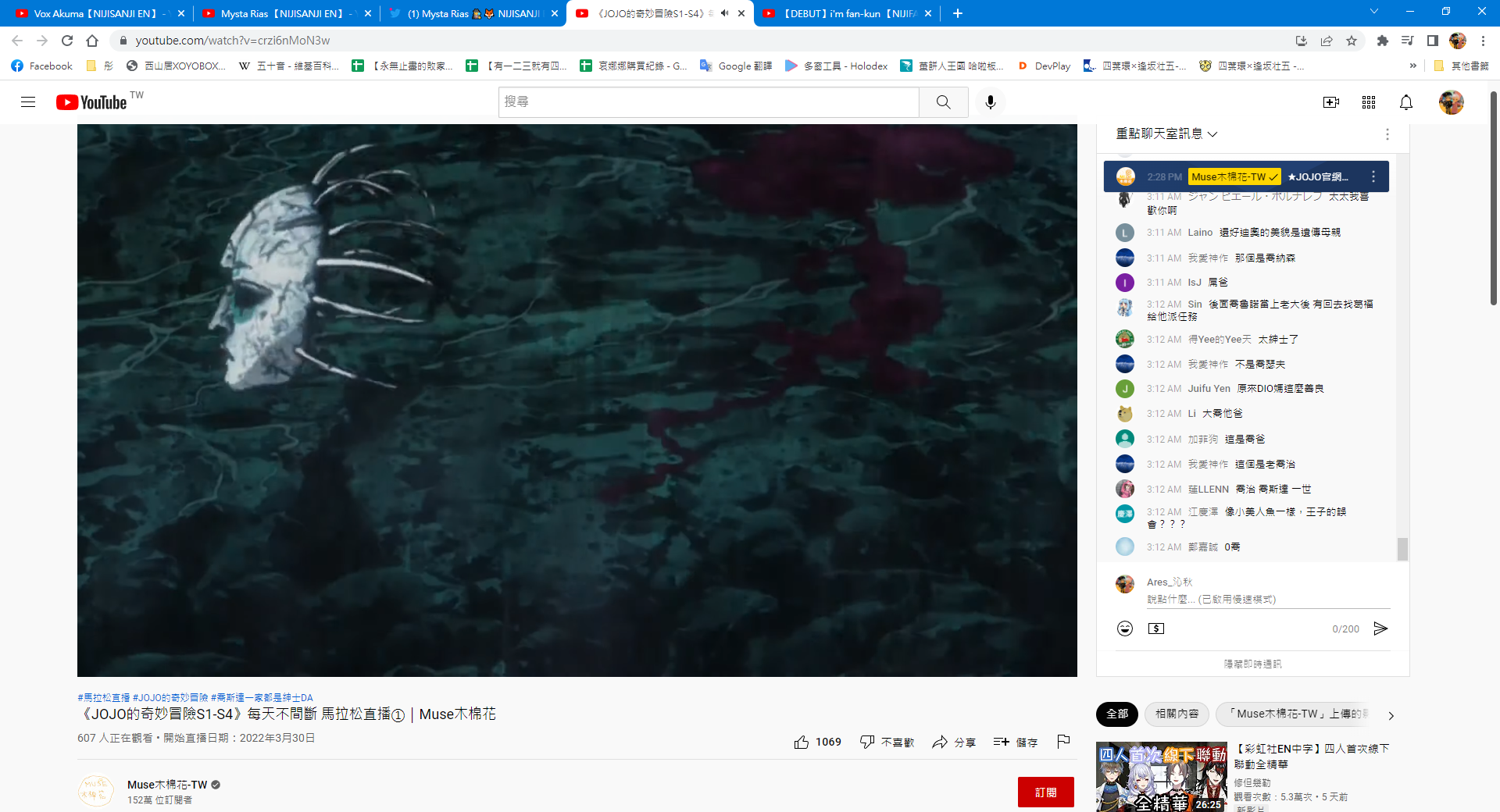Open the YouTube guide hamburger menu

pos(28,102)
